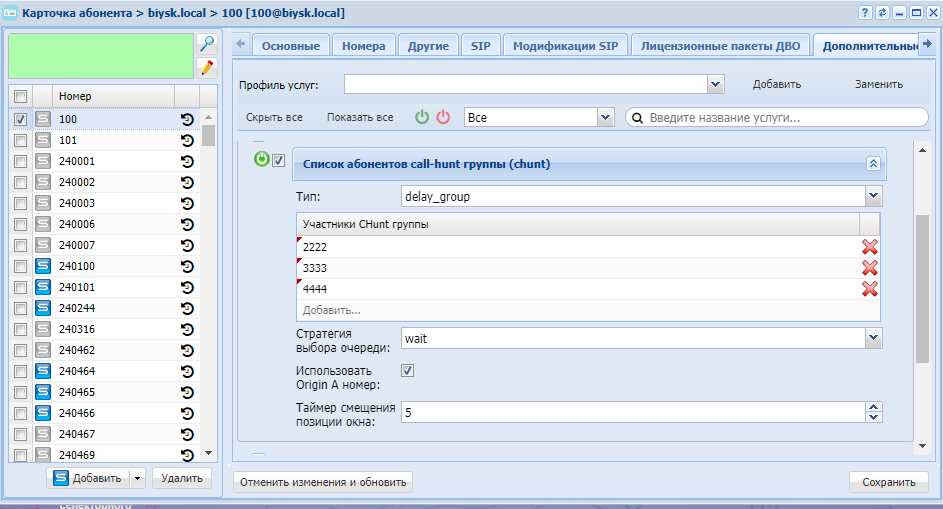
Task: Open the 'Тип' delay_group dropdown
Action: 873,196
